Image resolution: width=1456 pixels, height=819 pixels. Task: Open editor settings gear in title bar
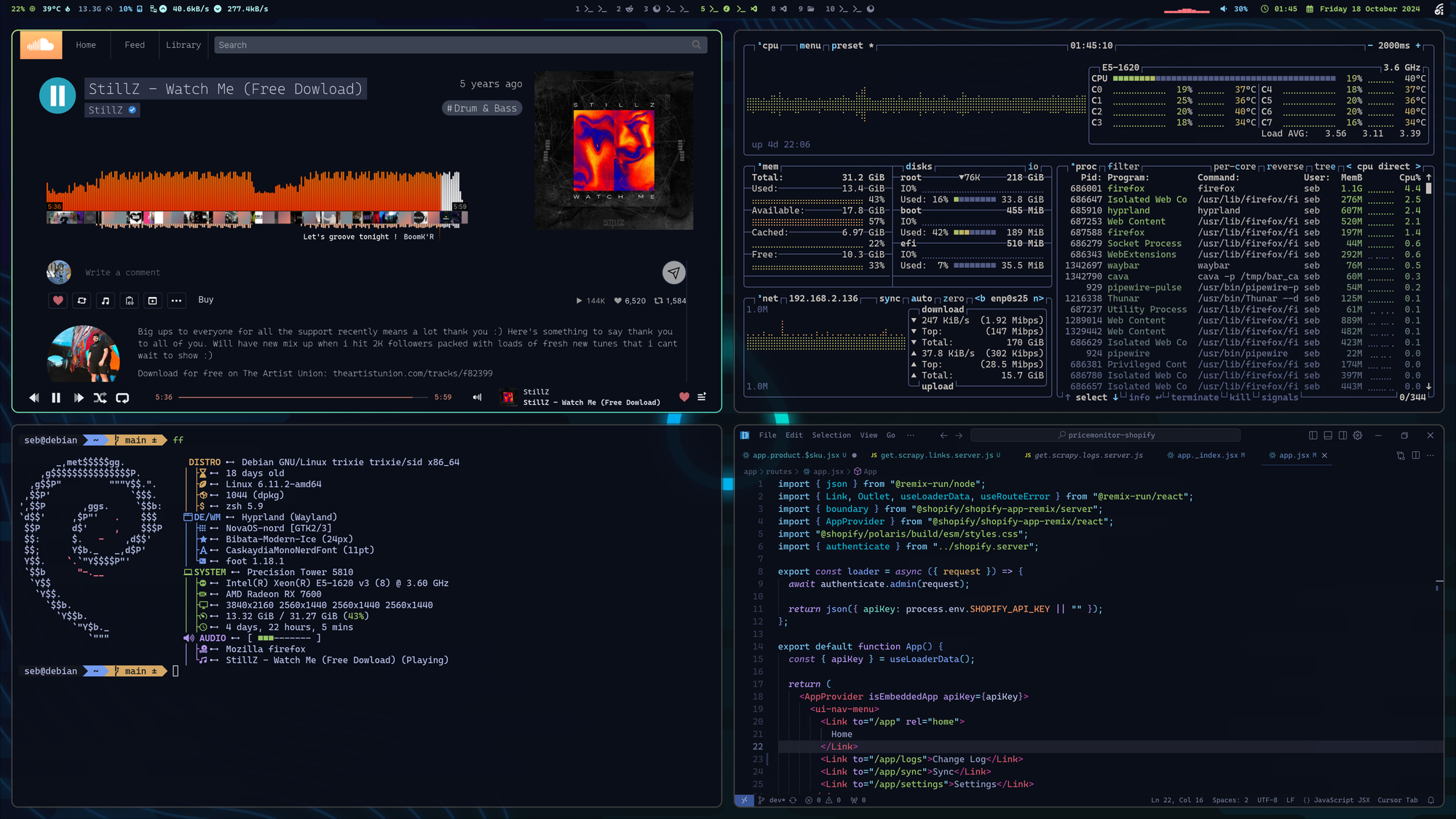coord(1358,435)
